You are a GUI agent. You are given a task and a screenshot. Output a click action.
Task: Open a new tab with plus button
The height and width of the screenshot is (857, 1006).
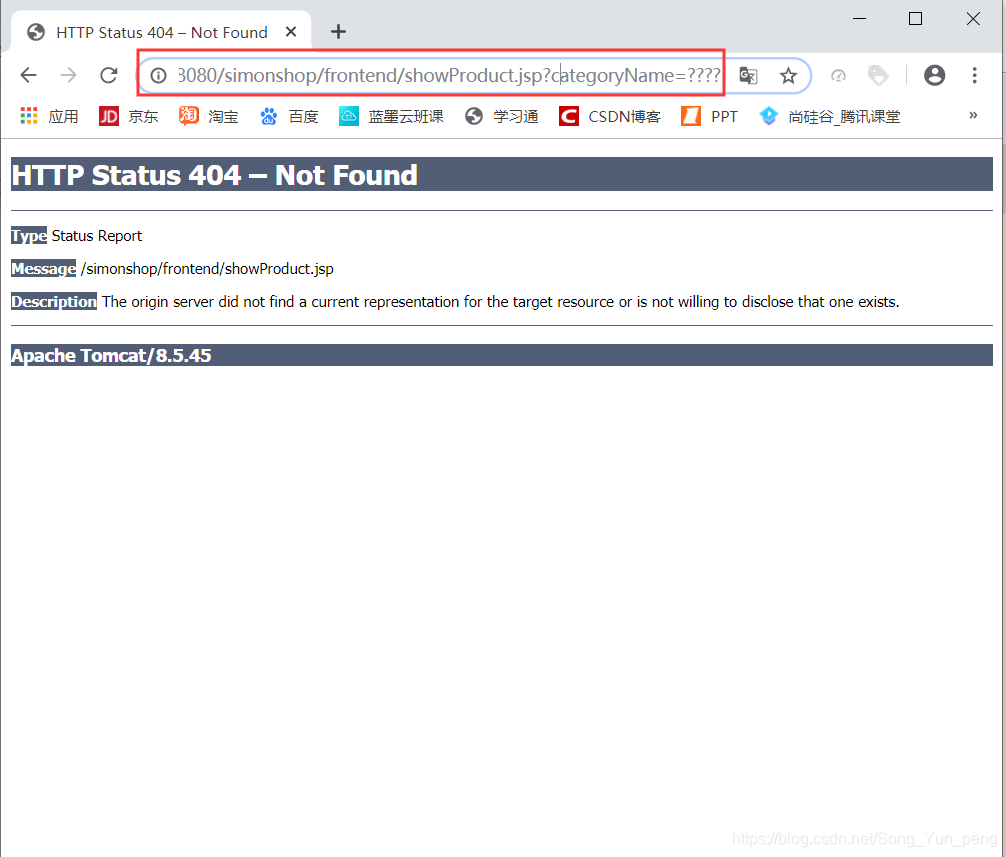(338, 31)
